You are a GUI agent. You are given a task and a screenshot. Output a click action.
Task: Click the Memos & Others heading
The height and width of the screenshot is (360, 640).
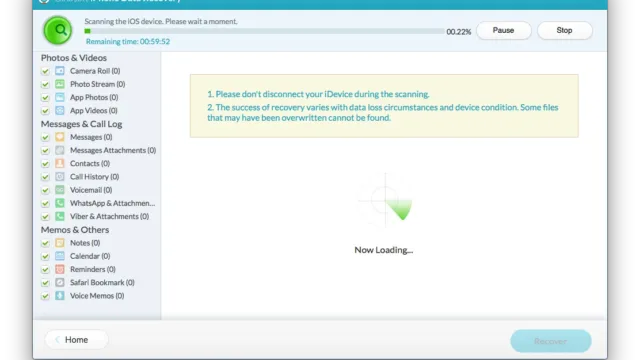pyautogui.click(x=75, y=230)
